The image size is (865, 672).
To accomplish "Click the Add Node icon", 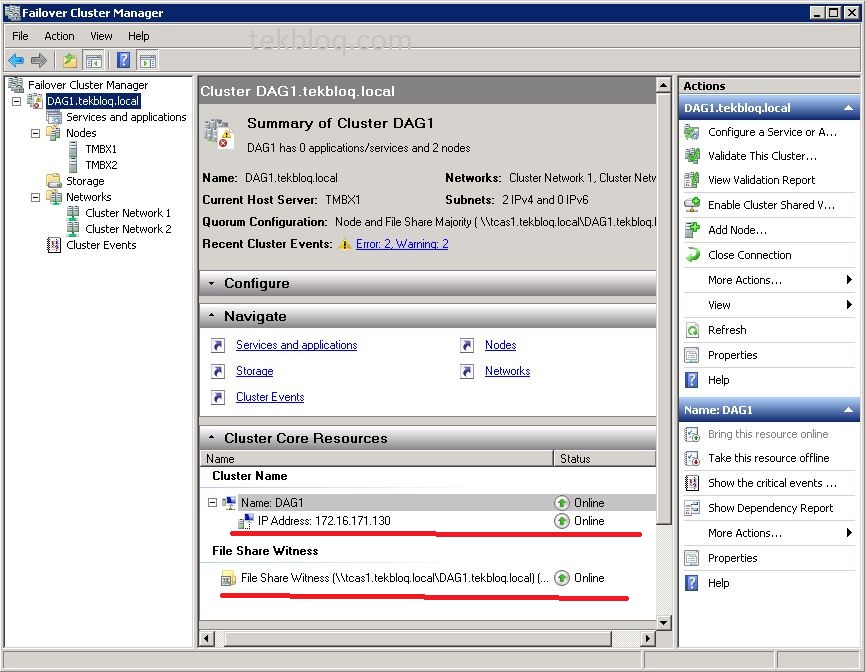I will (x=692, y=230).
